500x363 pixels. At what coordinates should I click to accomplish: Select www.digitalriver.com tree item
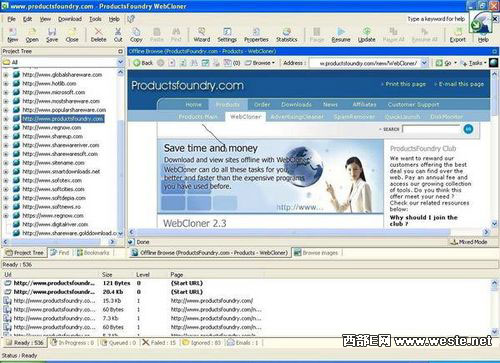[55, 224]
